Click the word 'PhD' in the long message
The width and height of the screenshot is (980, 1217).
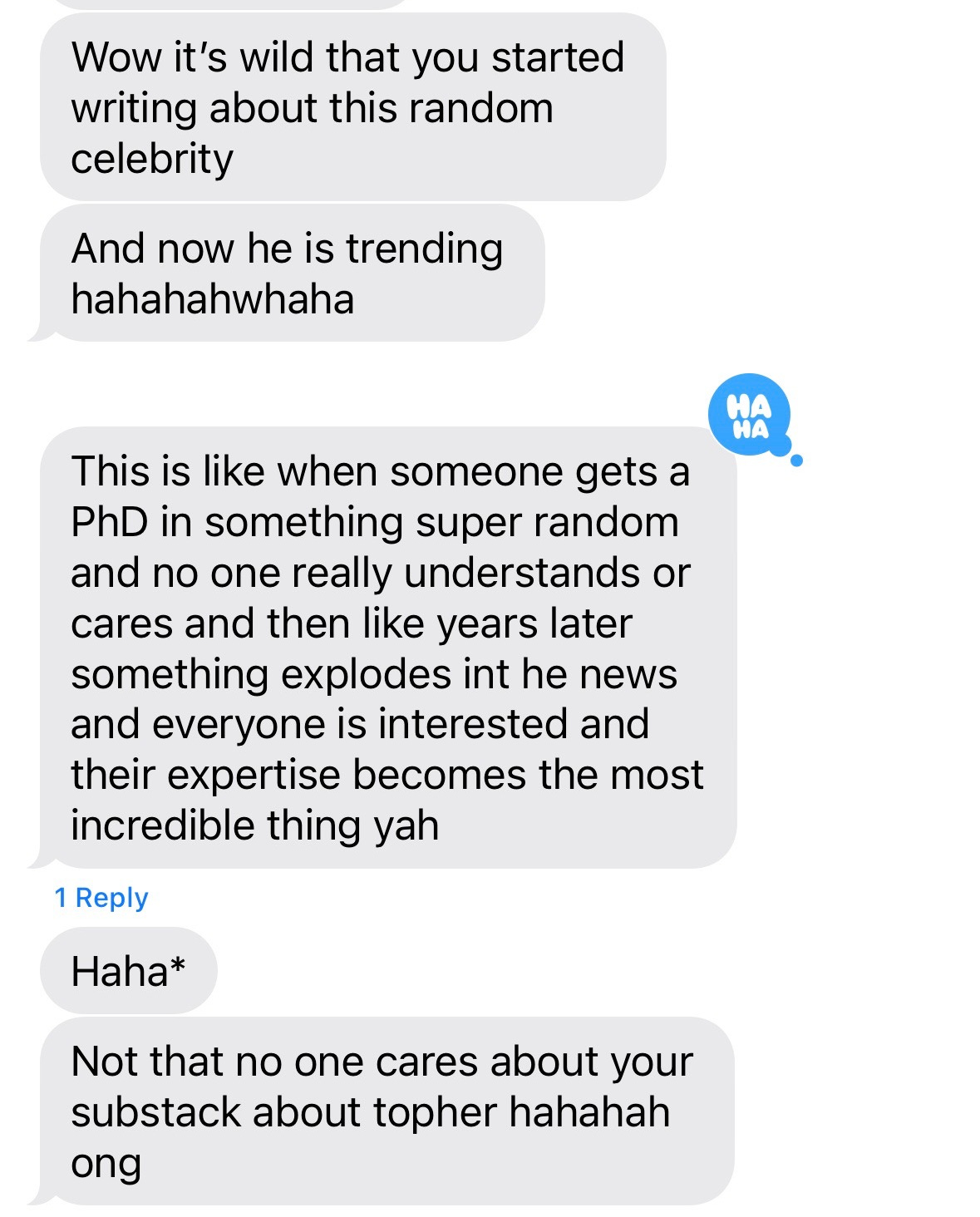click(110, 522)
